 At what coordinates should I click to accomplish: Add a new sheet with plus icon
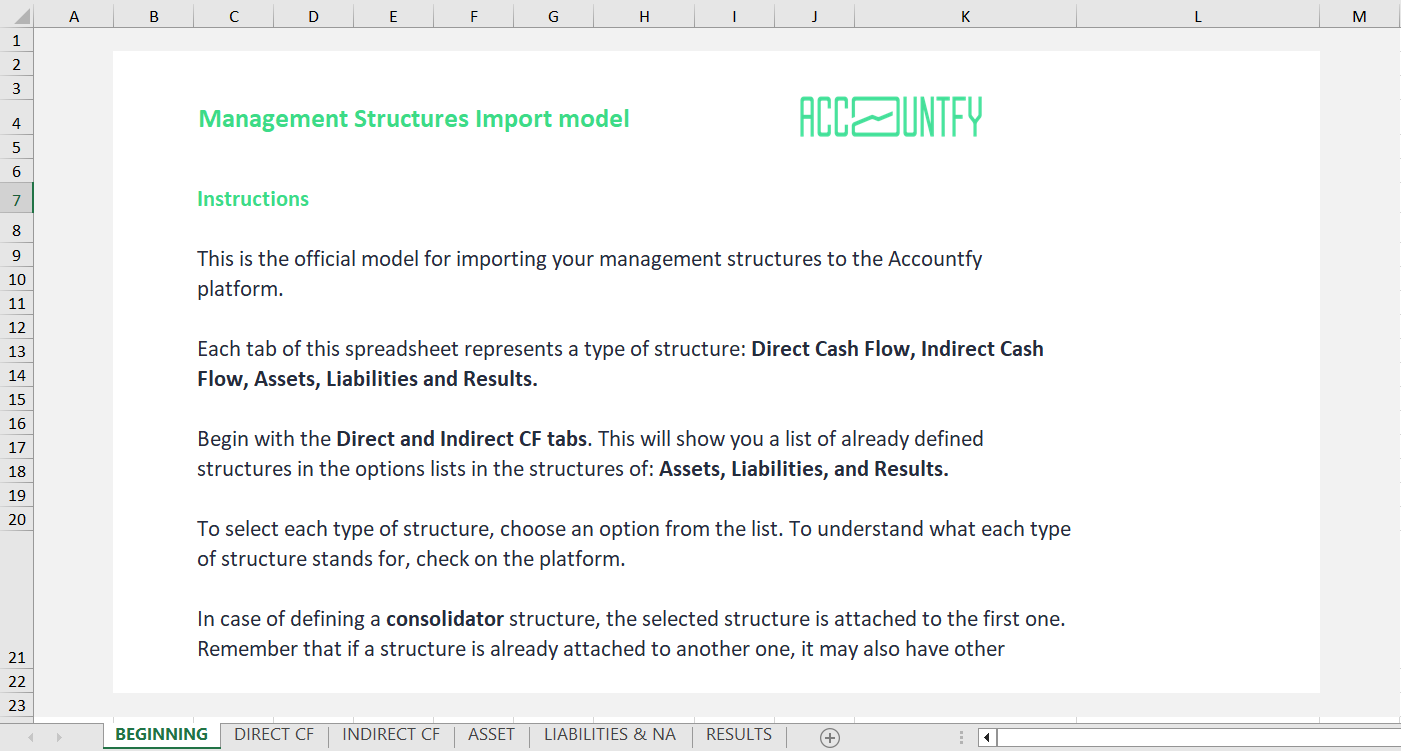(x=829, y=737)
